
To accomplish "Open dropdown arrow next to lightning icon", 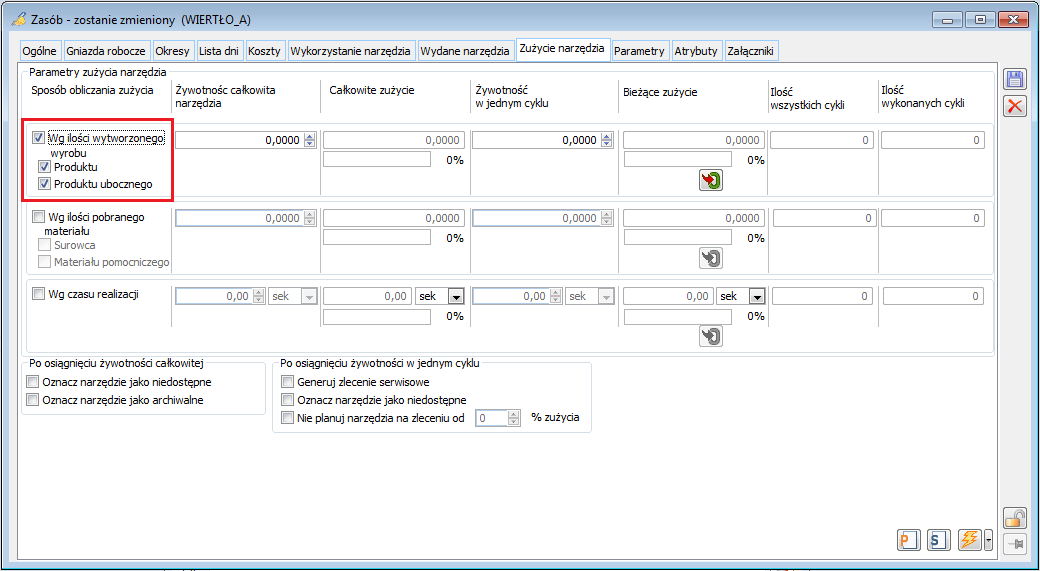I will [989, 540].
